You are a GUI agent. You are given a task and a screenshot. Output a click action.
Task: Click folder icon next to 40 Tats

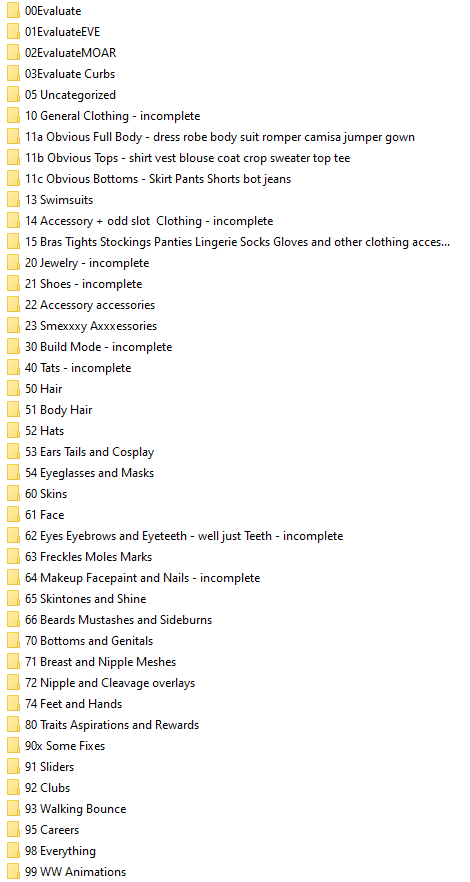13,368
